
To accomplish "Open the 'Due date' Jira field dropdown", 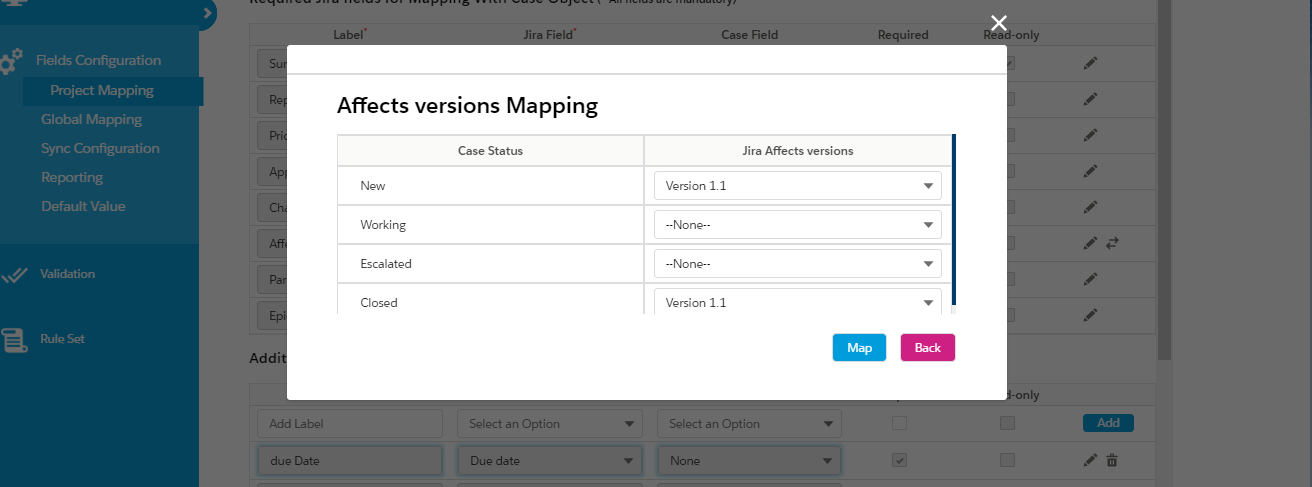I will (549, 461).
